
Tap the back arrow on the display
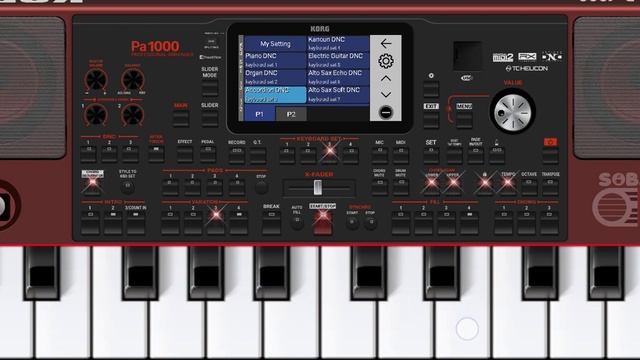click(x=386, y=43)
